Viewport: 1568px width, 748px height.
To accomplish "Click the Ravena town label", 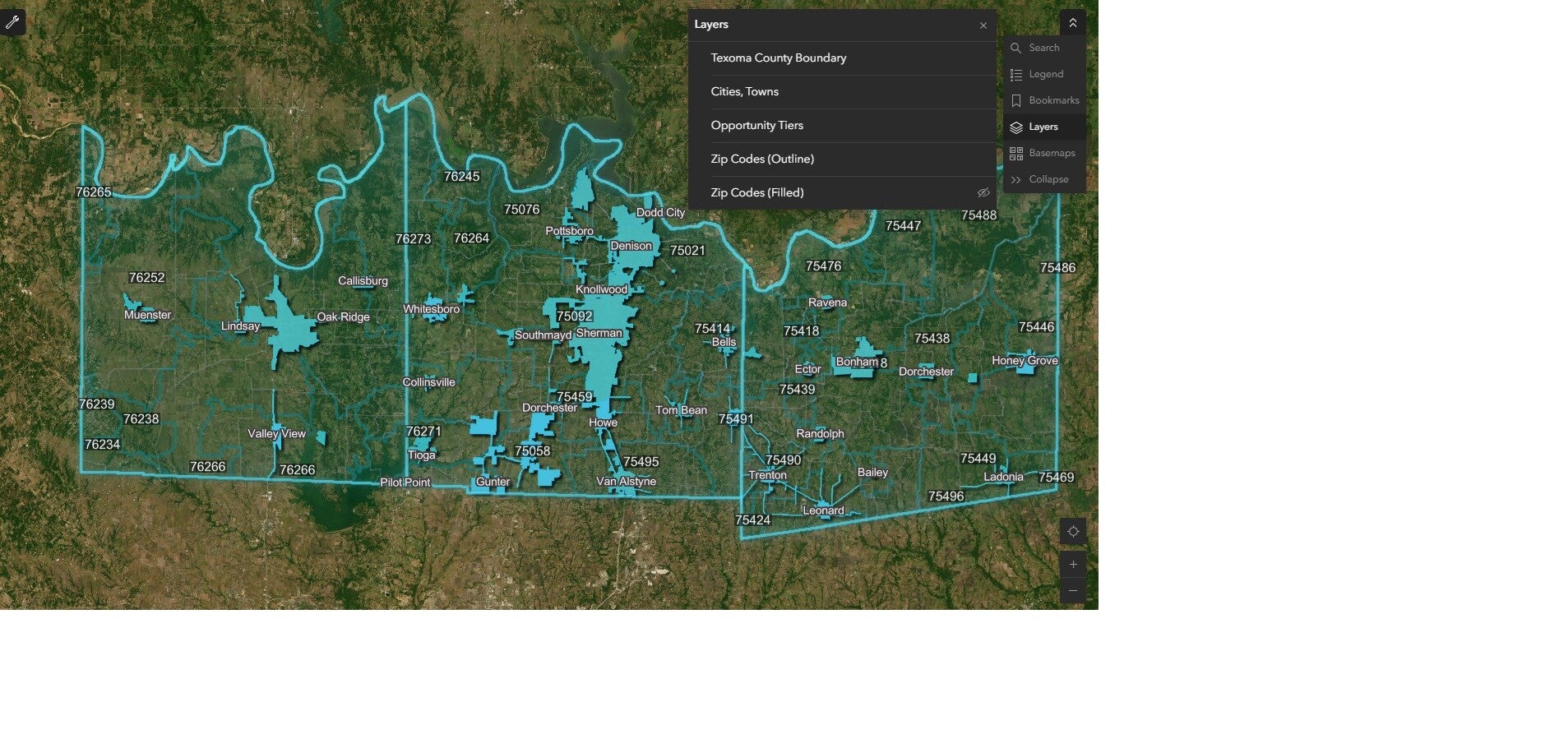I will pos(827,302).
